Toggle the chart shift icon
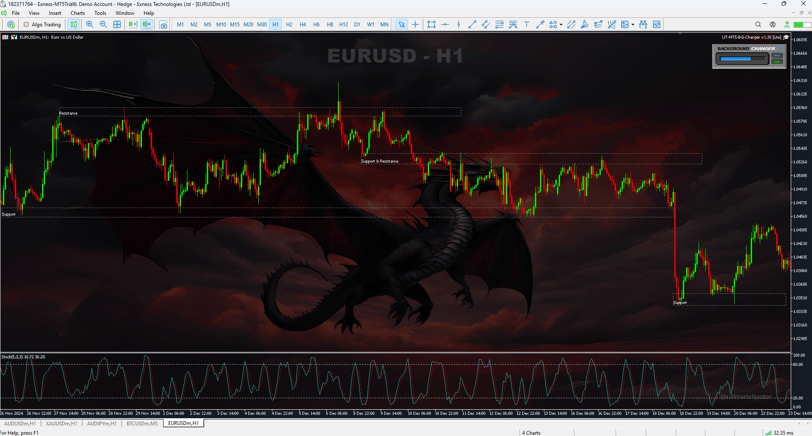812x436 pixels. click(x=147, y=24)
